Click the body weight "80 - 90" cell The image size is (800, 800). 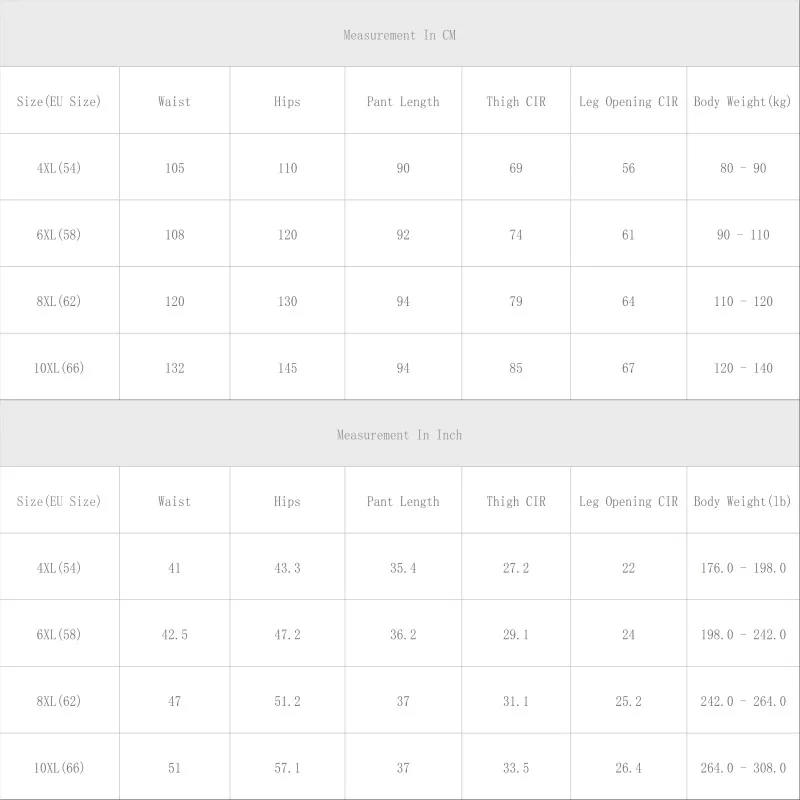click(743, 168)
